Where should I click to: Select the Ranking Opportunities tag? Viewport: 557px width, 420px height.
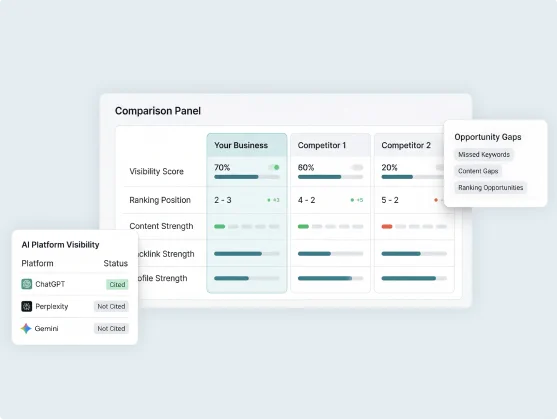click(x=491, y=188)
